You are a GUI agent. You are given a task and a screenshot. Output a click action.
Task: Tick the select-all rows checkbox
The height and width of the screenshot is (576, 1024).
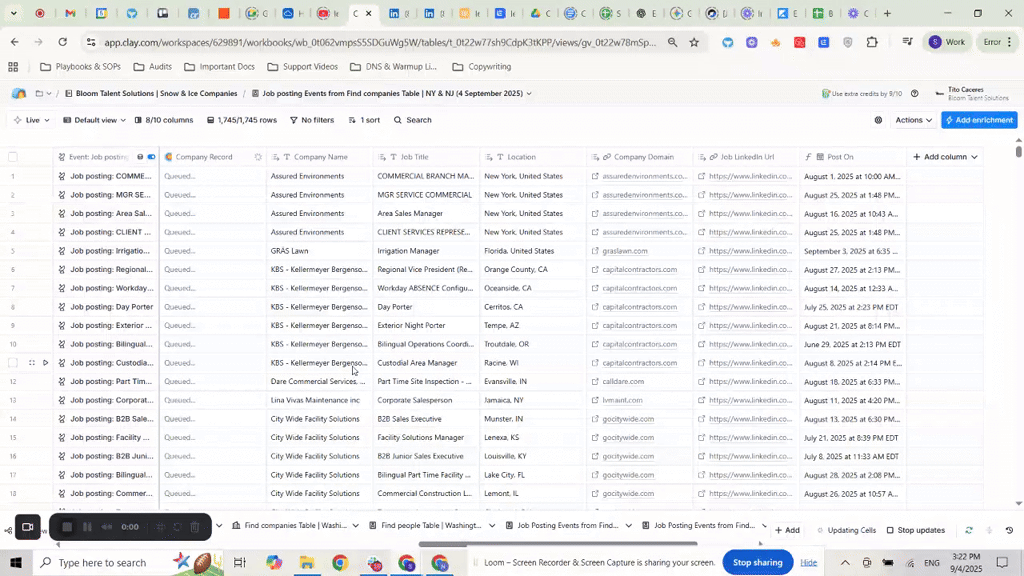click(x=13, y=157)
